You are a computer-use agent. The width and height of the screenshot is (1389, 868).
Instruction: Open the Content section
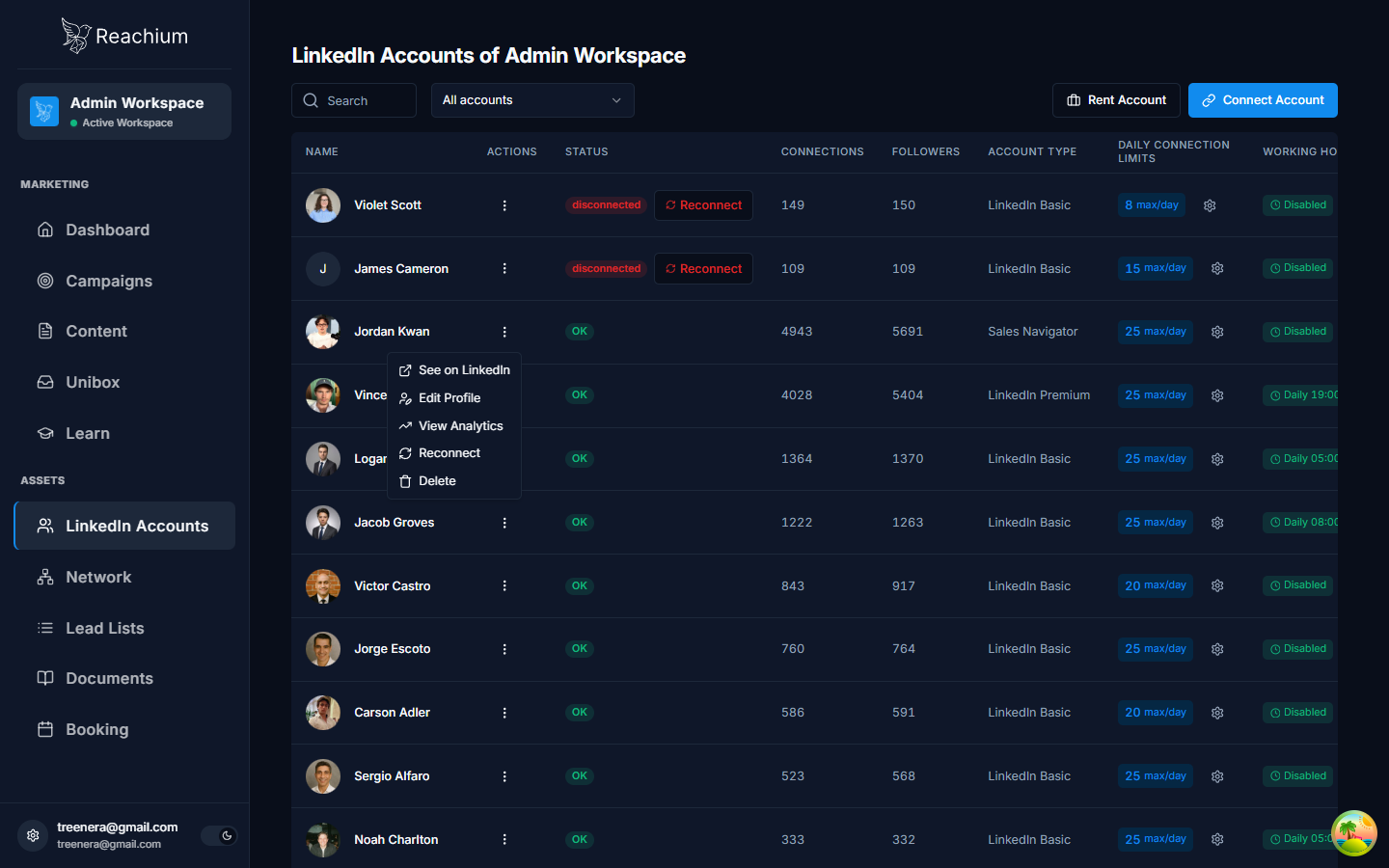point(124,331)
